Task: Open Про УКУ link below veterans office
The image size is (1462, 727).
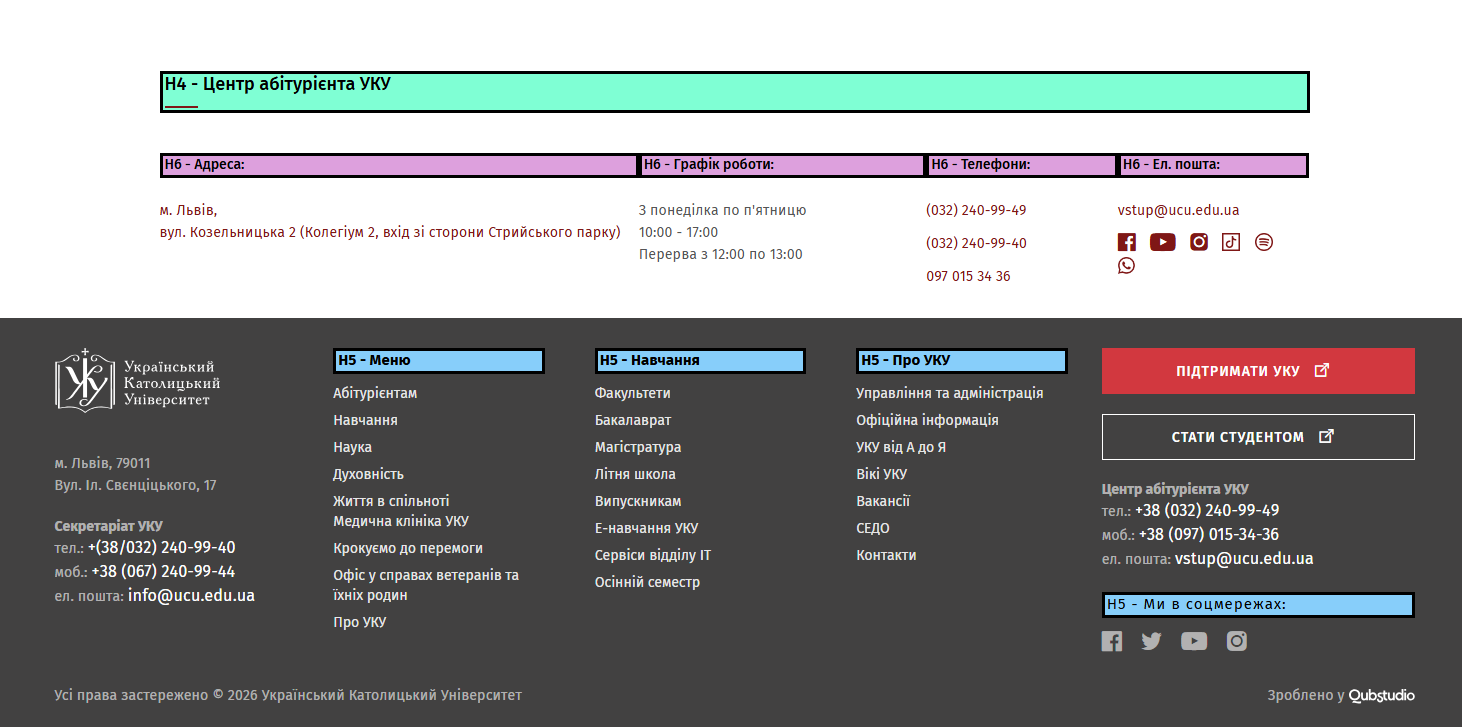Action: click(x=359, y=622)
